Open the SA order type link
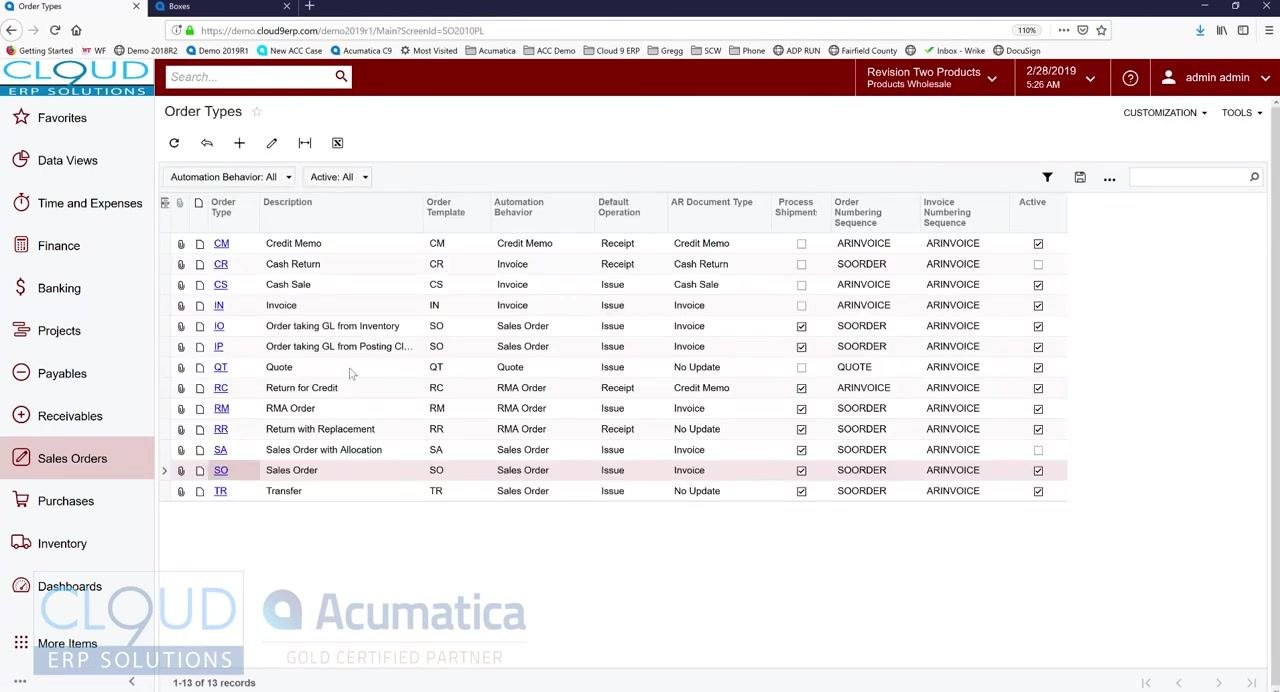The height and width of the screenshot is (692, 1280). 220,450
